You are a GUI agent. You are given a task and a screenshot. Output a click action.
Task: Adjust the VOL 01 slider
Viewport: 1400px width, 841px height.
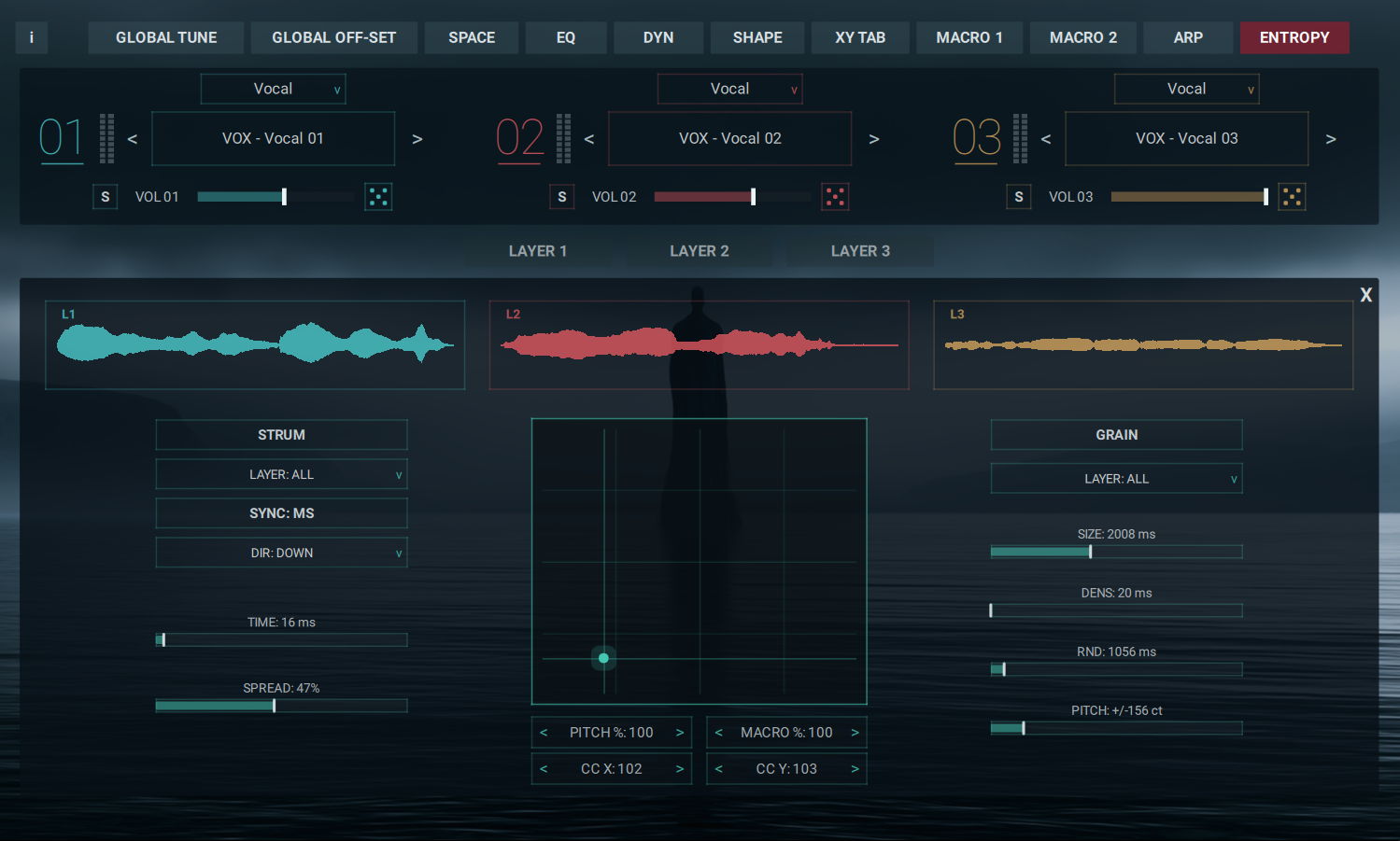tap(276, 197)
